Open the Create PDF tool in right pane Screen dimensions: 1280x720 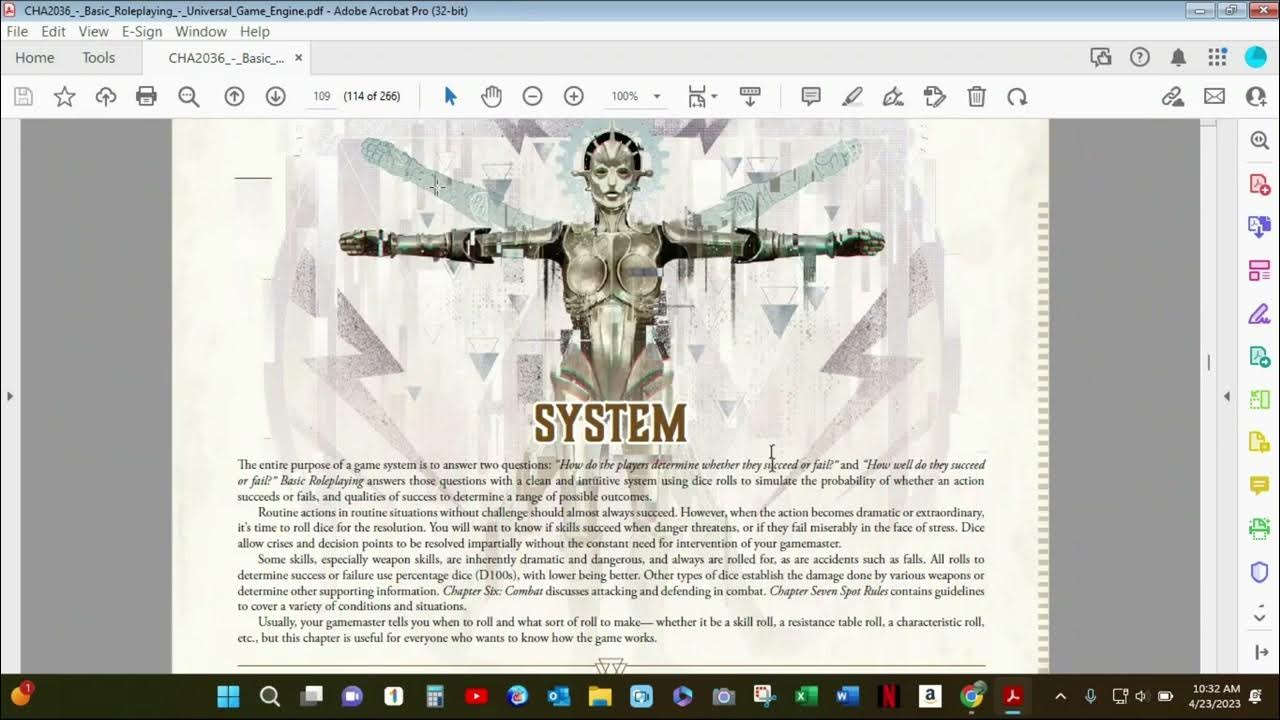coord(1259,184)
